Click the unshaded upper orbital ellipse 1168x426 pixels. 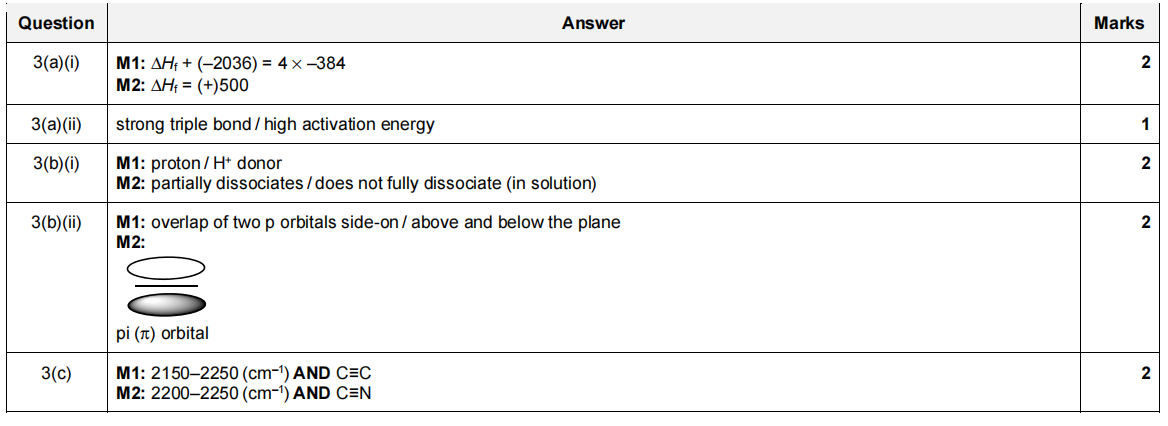[x=166, y=267]
